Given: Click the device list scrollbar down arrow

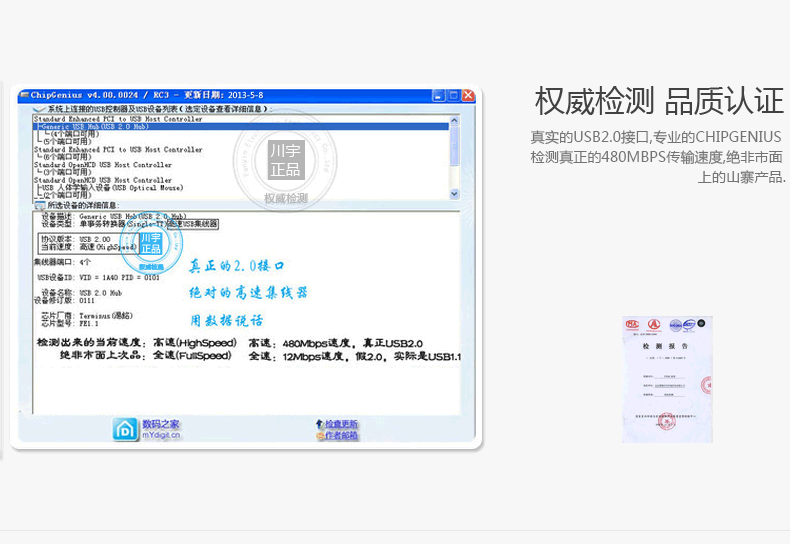Looking at the screenshot, I should coord(454,194).
